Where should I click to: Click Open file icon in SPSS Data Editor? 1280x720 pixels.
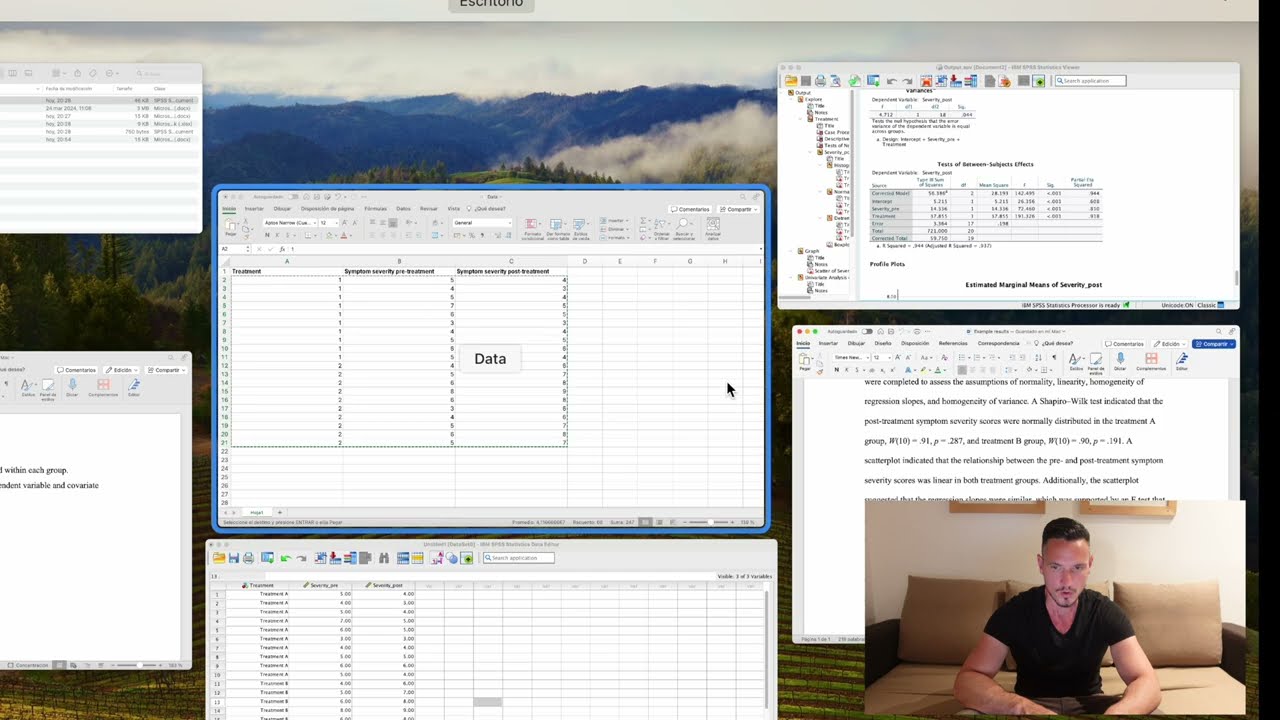click(219, 558)
